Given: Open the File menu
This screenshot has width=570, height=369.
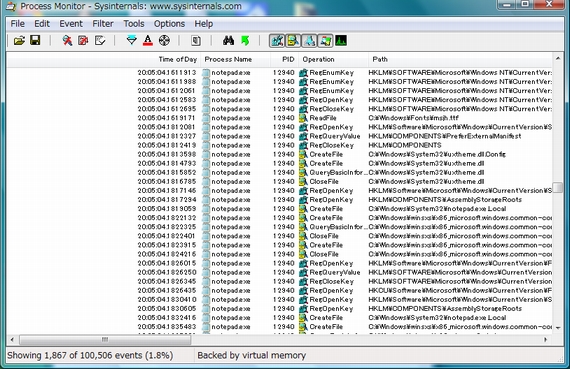Looking at the screenshot, I should (x=17, y=24).
